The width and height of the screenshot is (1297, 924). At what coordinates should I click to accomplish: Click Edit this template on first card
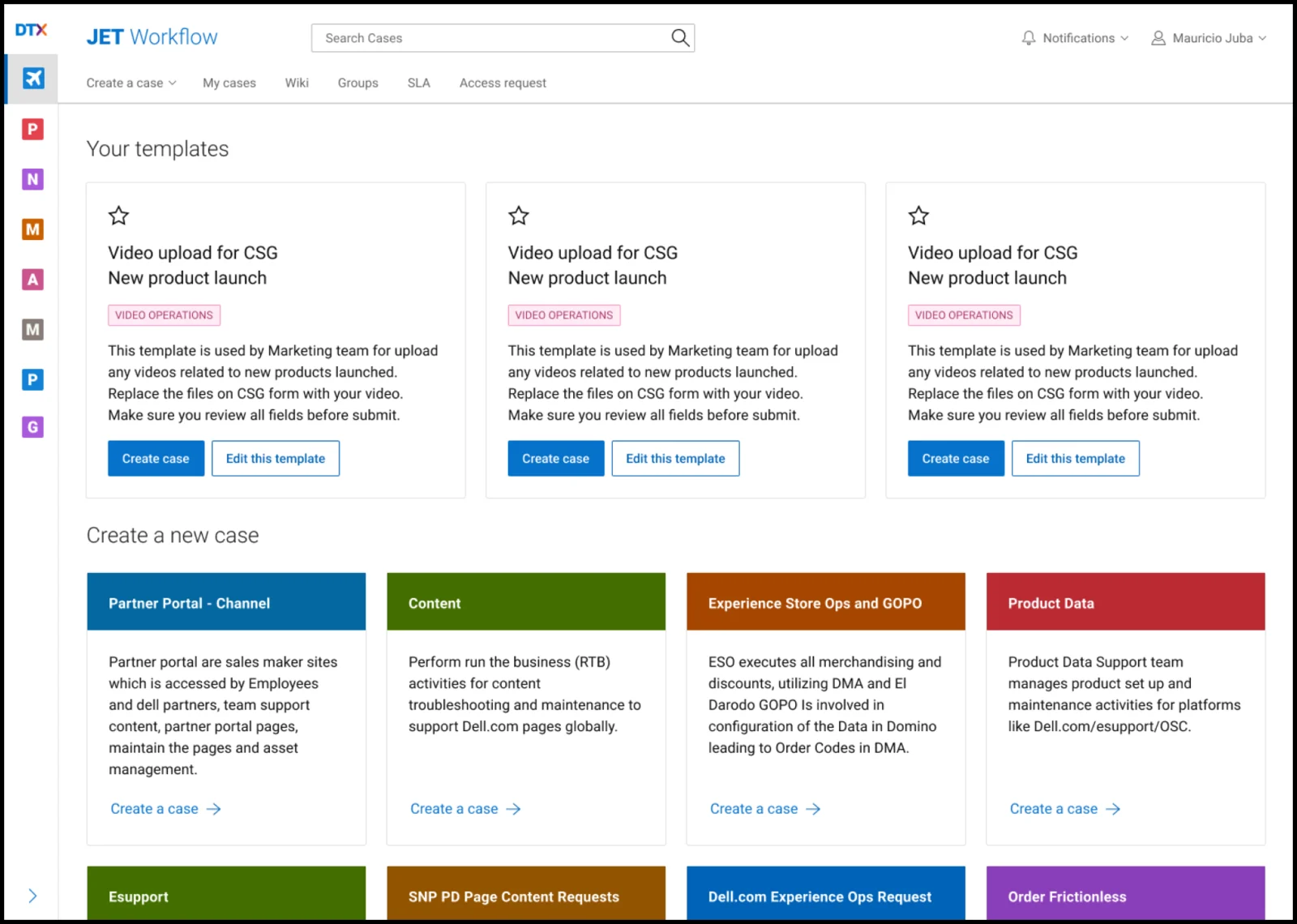click(x=276, y=459)
